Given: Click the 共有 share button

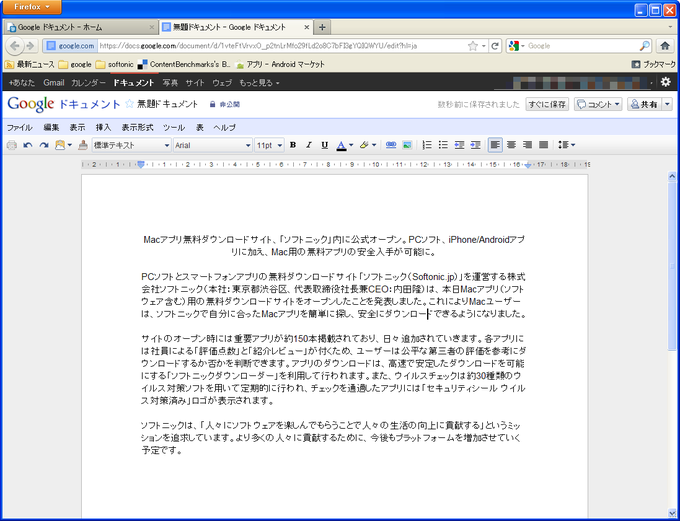Looking at the screenshot, I should point(644,104).
